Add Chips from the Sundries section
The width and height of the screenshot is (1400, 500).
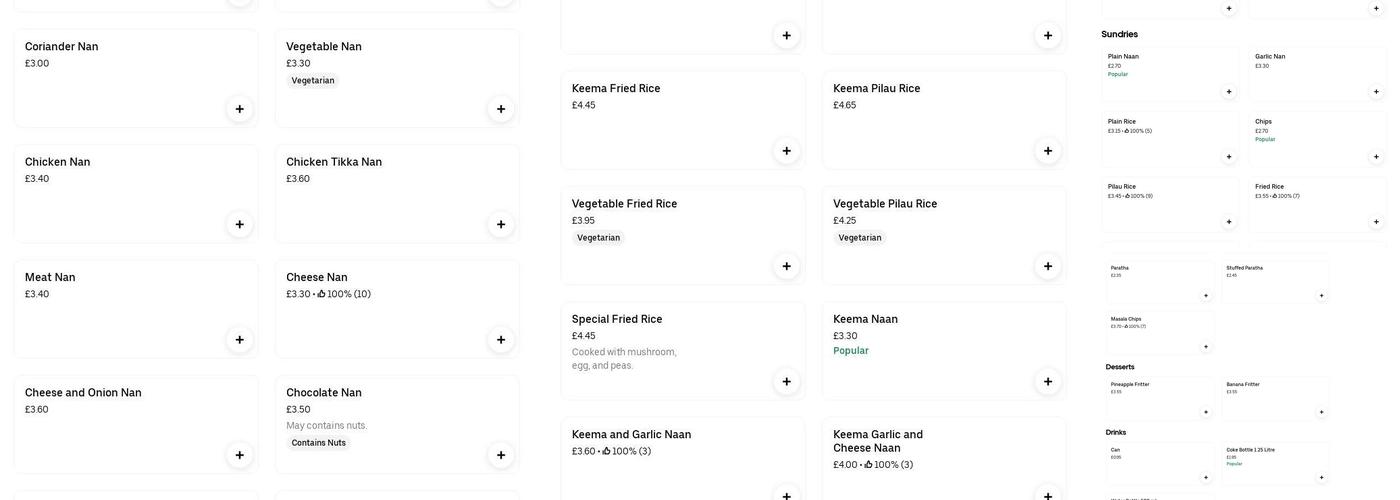pos(1376,157)
